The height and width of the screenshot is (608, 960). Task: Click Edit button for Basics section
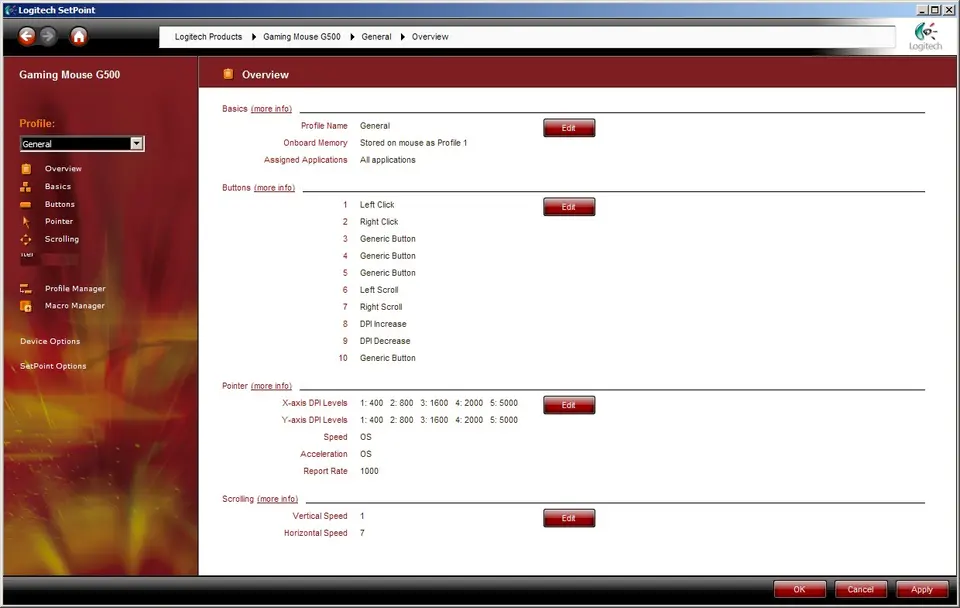click(x=569, y=128)
